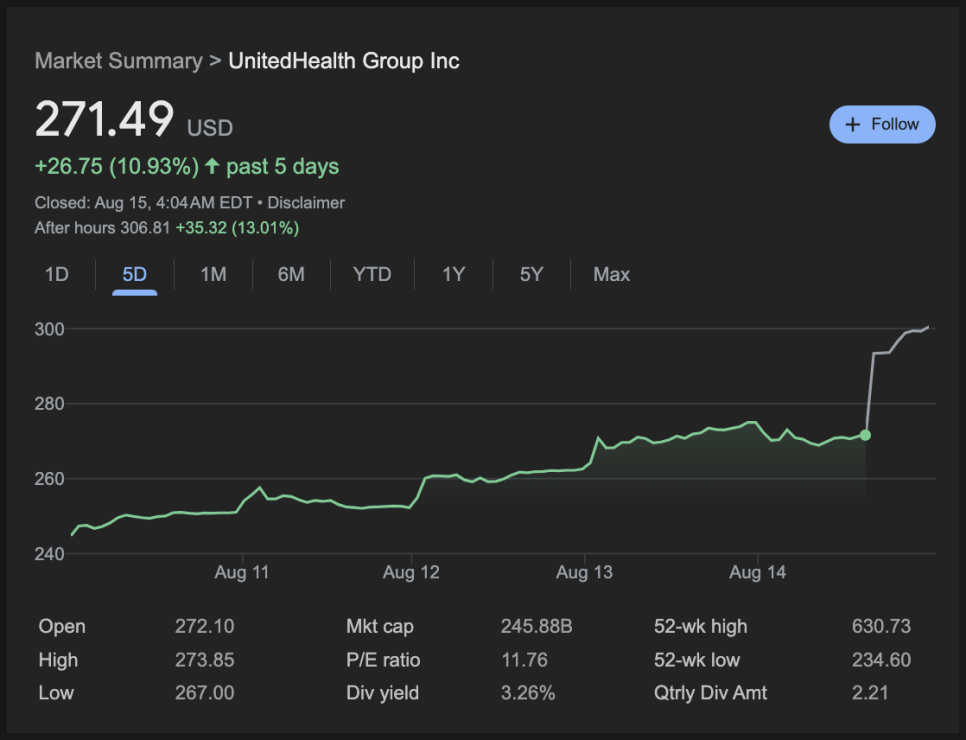Image resolution: width=966 pixels, height=740 pixels.
Task: Click the after hours change +35.32 (13.01%)
Action: [x=237, y=228]
